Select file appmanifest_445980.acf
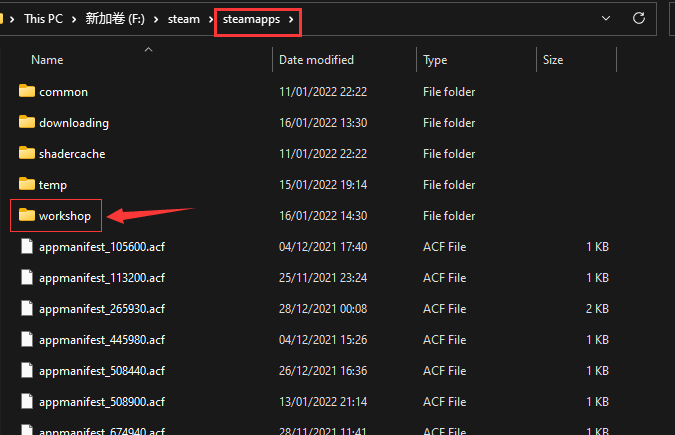675x435 pixels. [x=102, y=340]
